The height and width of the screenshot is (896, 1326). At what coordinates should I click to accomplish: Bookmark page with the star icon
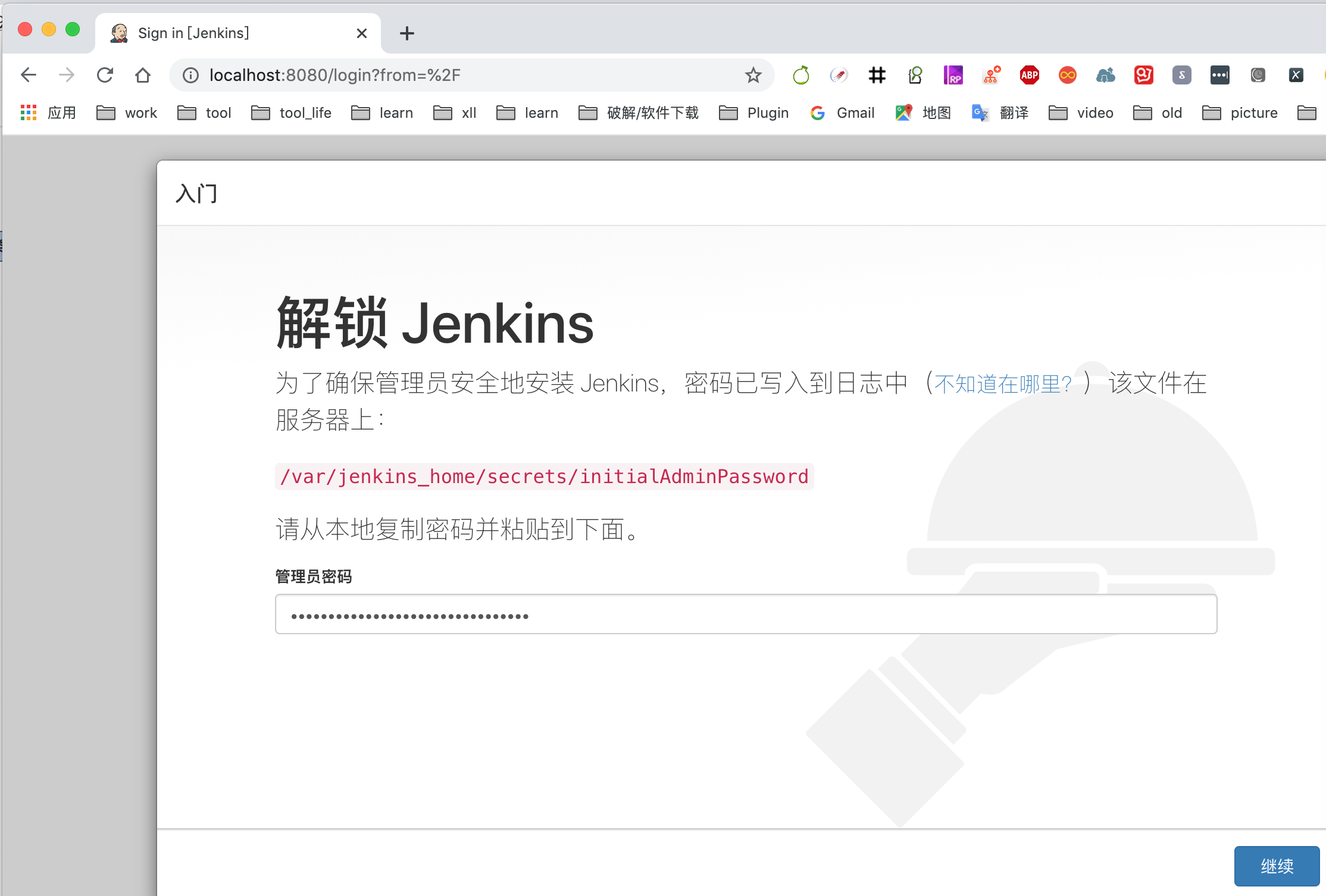753,75
